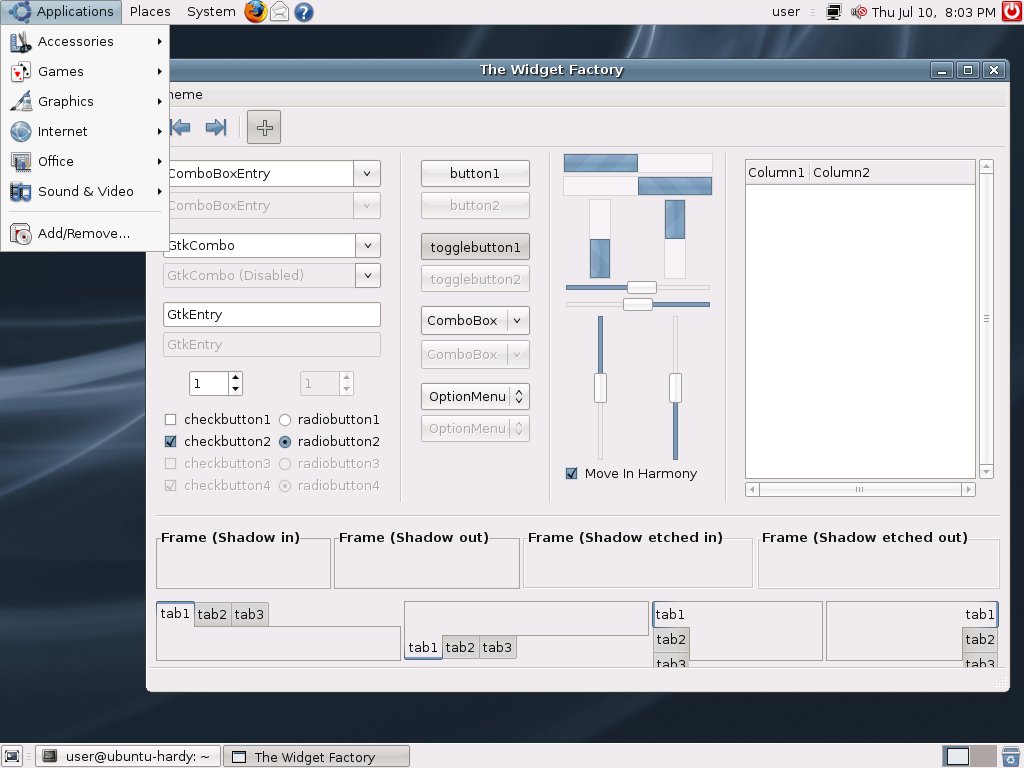
Task: Click the Column1 header
Action: [x=776, y=172]
